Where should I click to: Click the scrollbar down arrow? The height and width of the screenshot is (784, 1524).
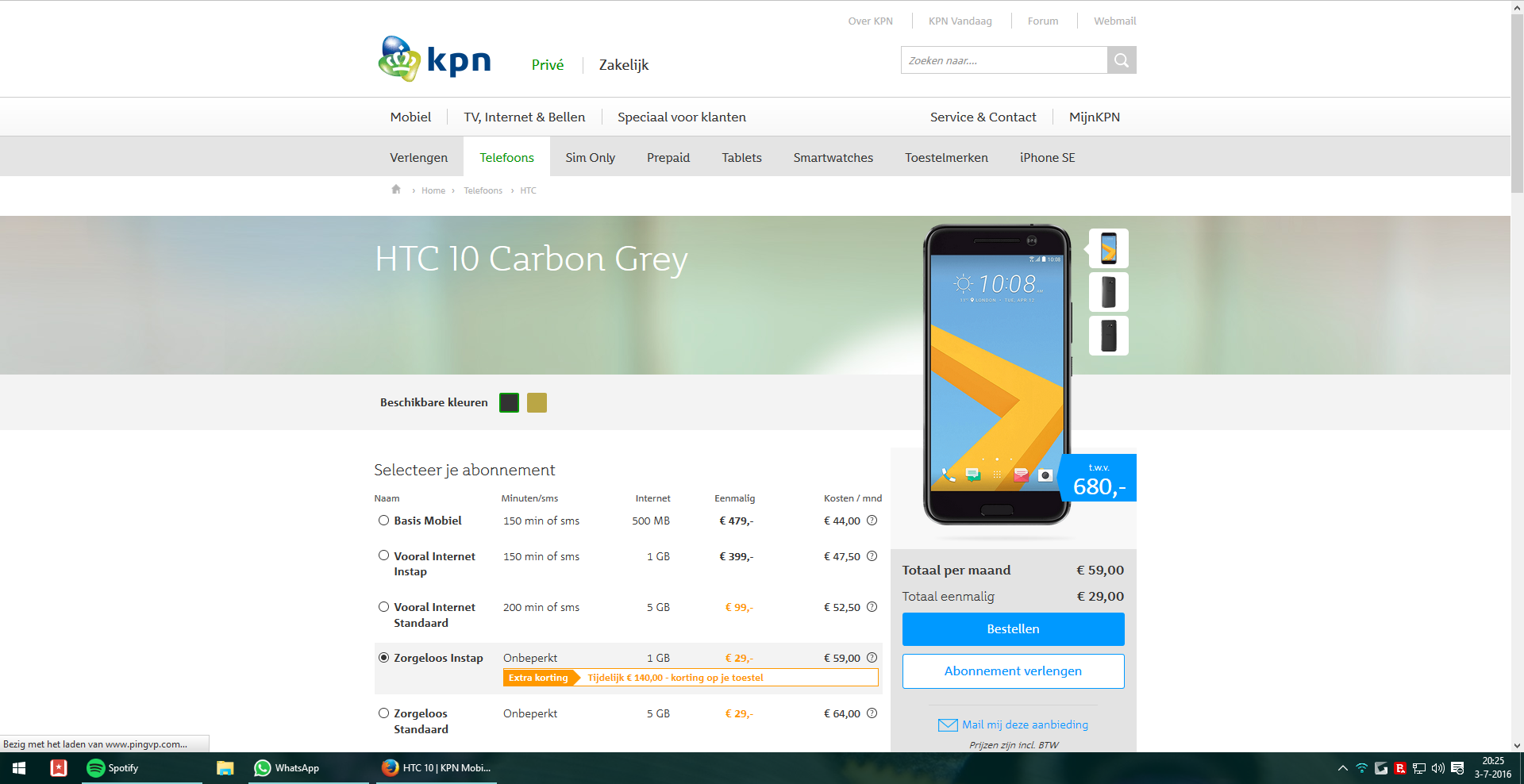click(1517, 746)
